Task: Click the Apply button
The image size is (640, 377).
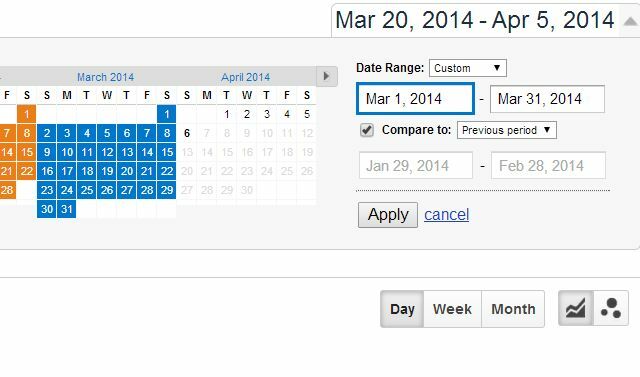Action: coord(388,215)
